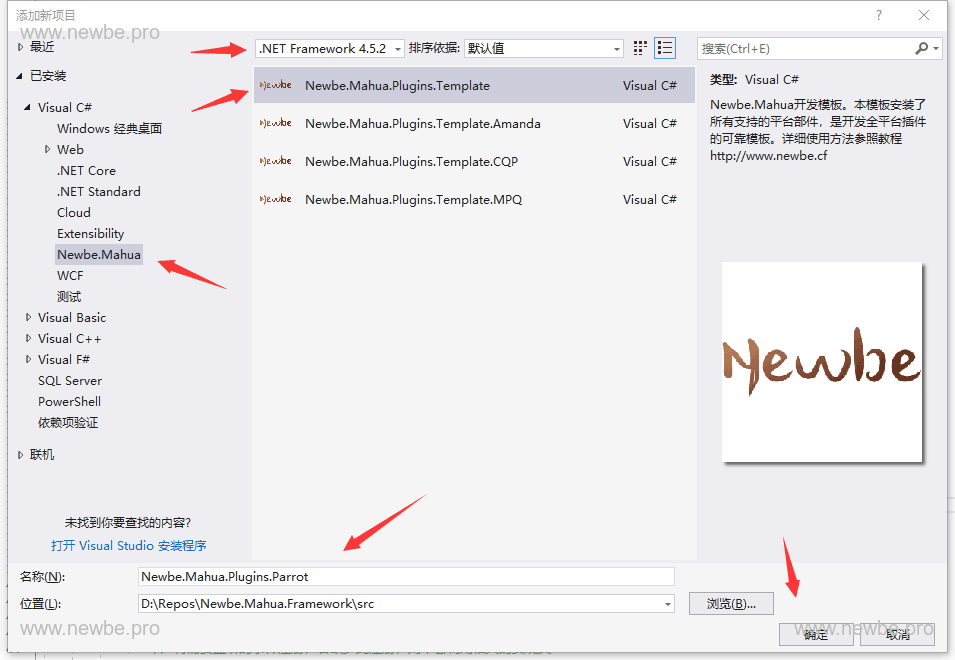Select Newbe.Mahua.Plugins.Template icon

point(275,86)
